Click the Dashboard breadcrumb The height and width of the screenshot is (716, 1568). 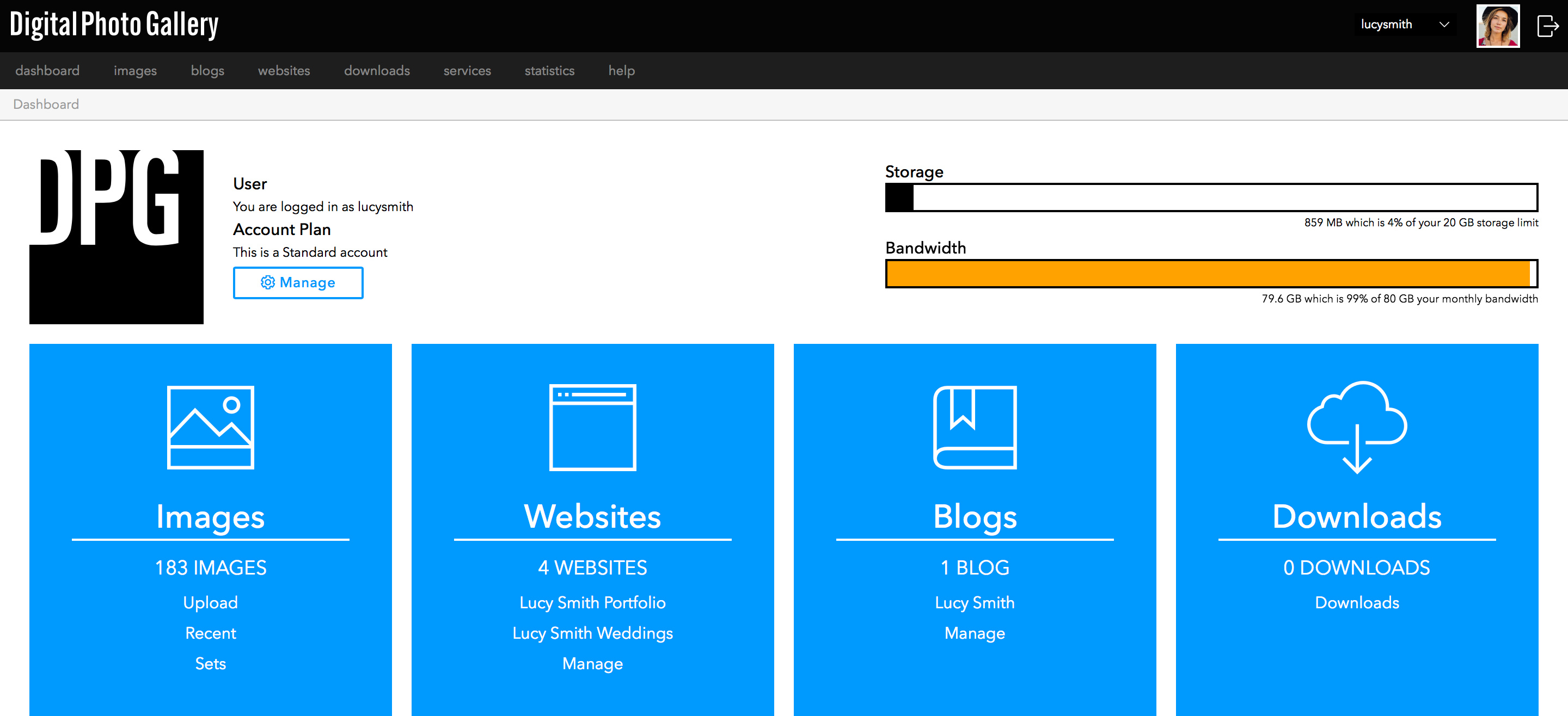46,104
